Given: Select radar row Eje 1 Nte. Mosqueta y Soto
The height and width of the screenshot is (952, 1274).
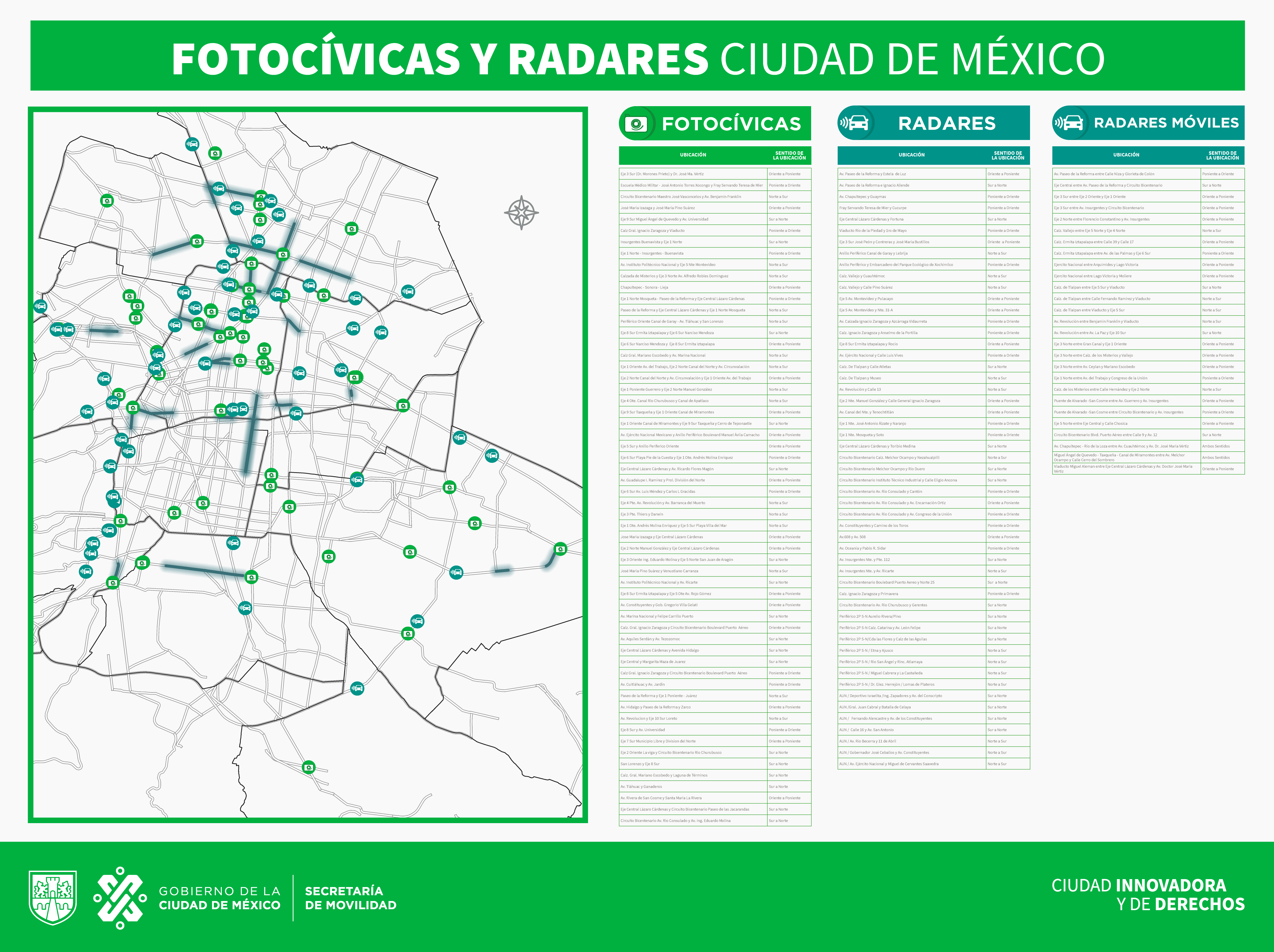Looking at the screenshot, I should tap(934, 435).
